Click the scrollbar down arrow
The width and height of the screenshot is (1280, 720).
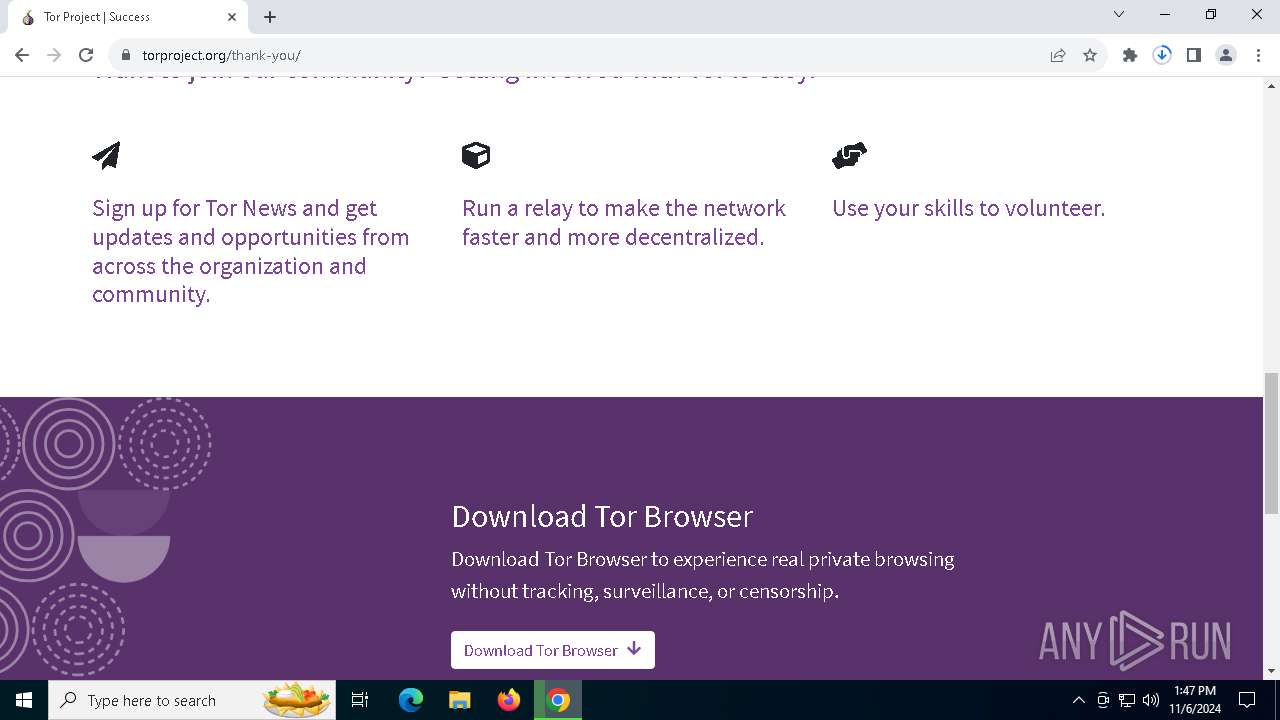(1271, 671)
